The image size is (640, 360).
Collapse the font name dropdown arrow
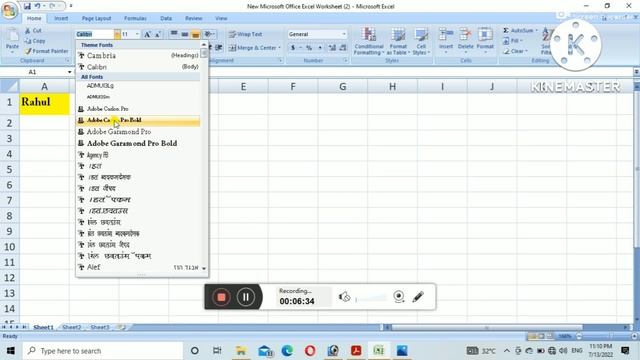pos(117,34)
